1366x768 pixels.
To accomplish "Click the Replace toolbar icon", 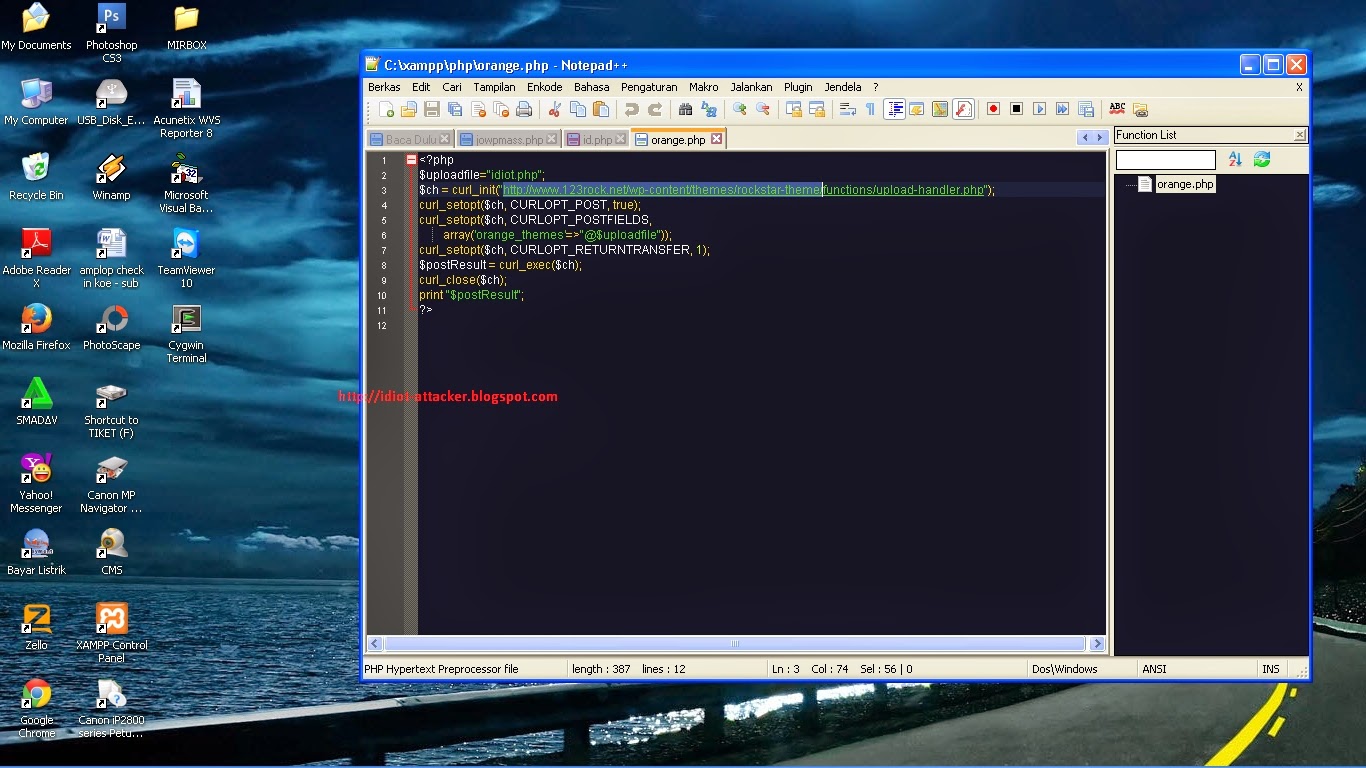I will tap(708, 109).
